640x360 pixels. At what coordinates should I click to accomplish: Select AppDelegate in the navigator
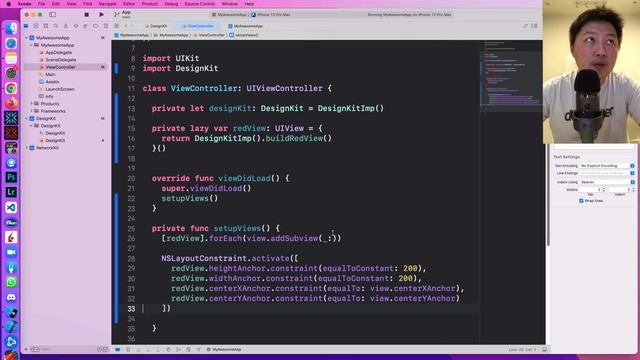(59, 52)
